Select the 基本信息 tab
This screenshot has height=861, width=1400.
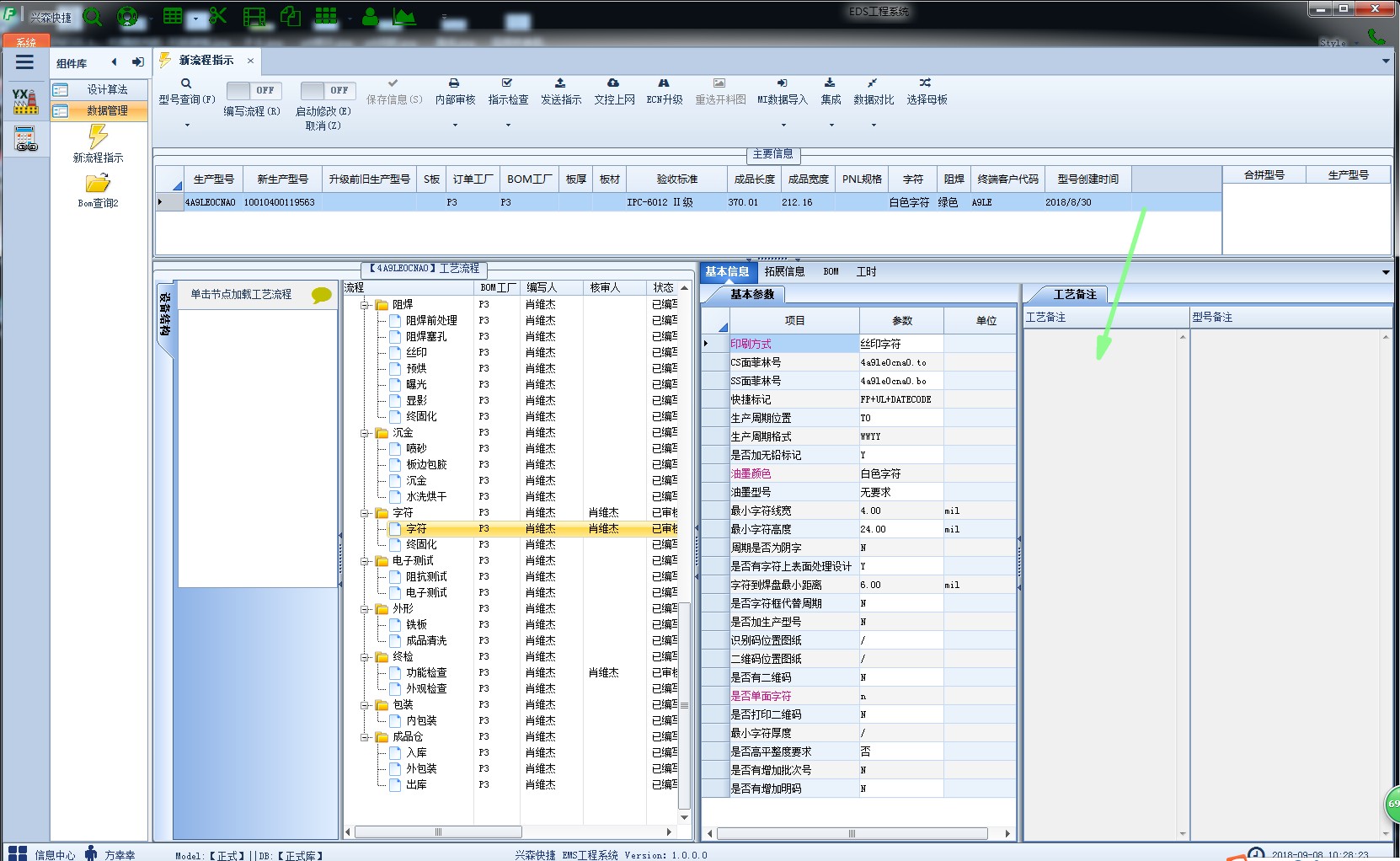pos(727,271)
